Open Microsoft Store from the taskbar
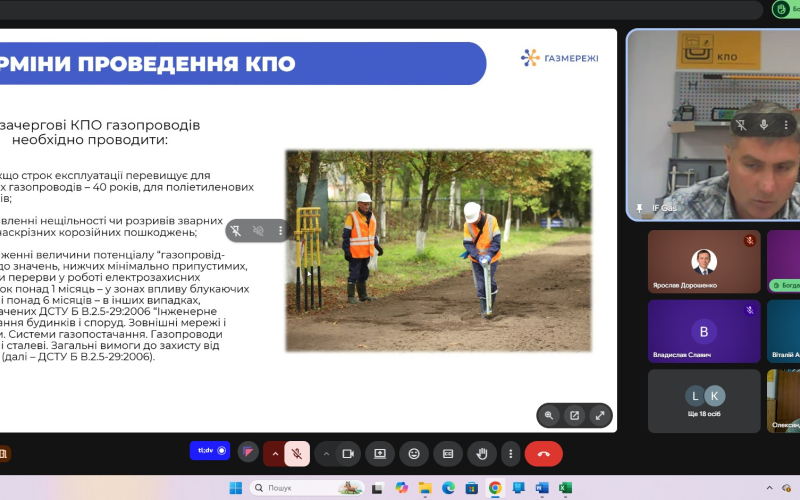 [x=472, y=488]
